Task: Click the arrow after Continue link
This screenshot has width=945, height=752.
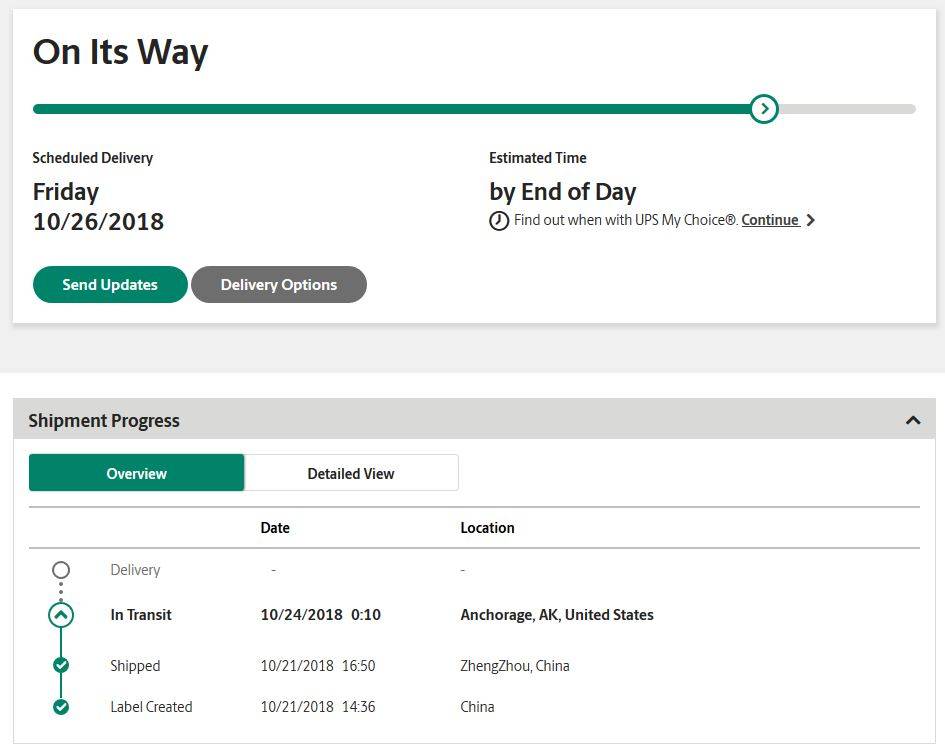Action: tap(811, 220)
